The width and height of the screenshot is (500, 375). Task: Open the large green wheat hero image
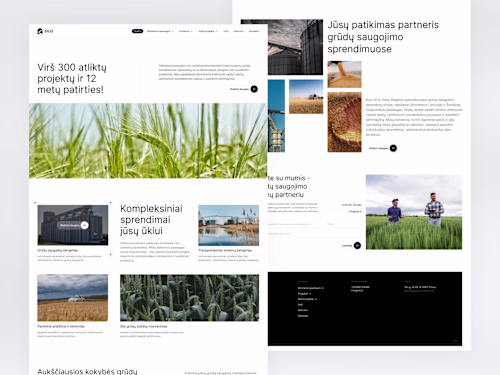click(148, 140)
